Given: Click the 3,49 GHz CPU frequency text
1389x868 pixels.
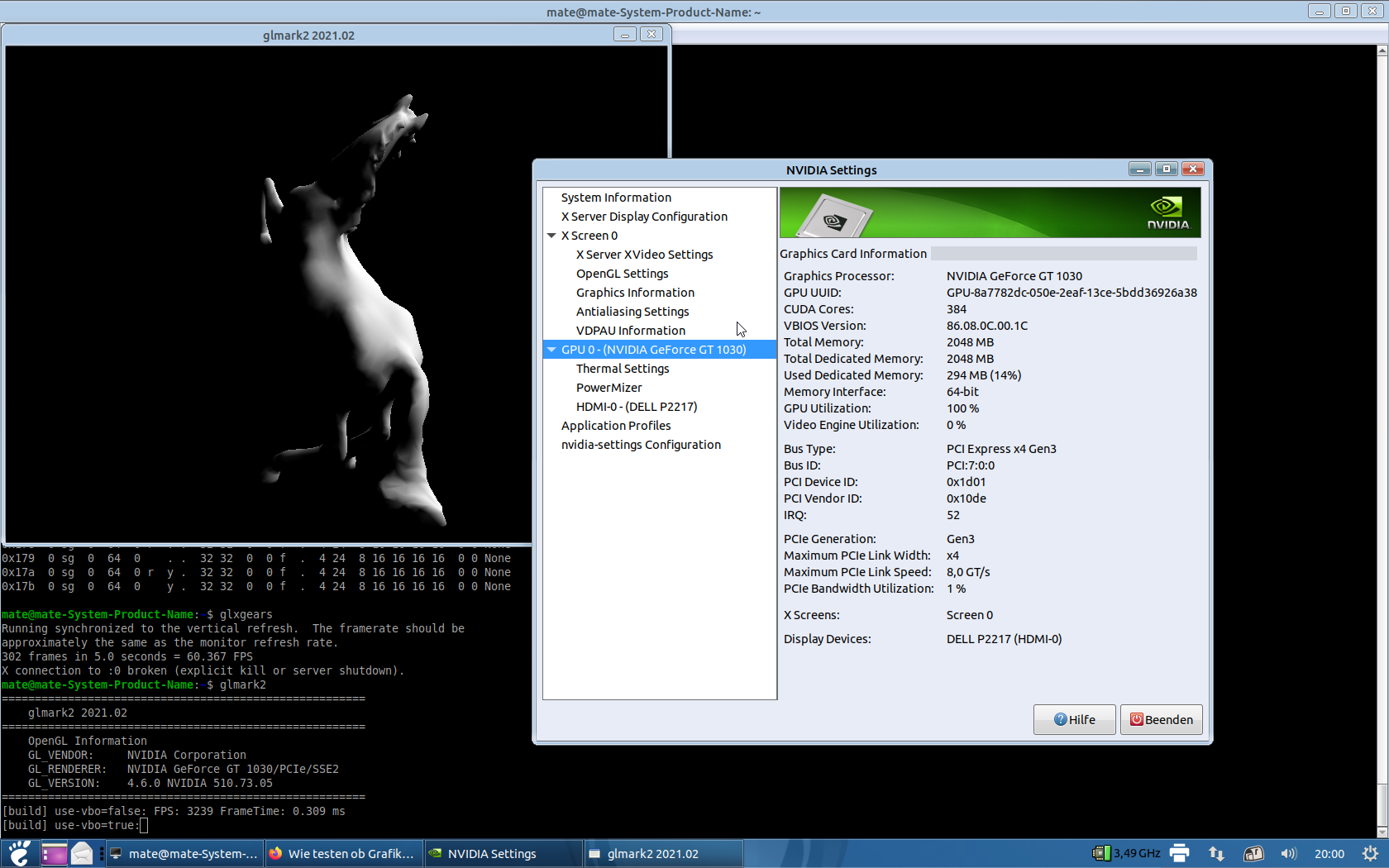Looking at the screenshot, I should (x=1137, y=853).
